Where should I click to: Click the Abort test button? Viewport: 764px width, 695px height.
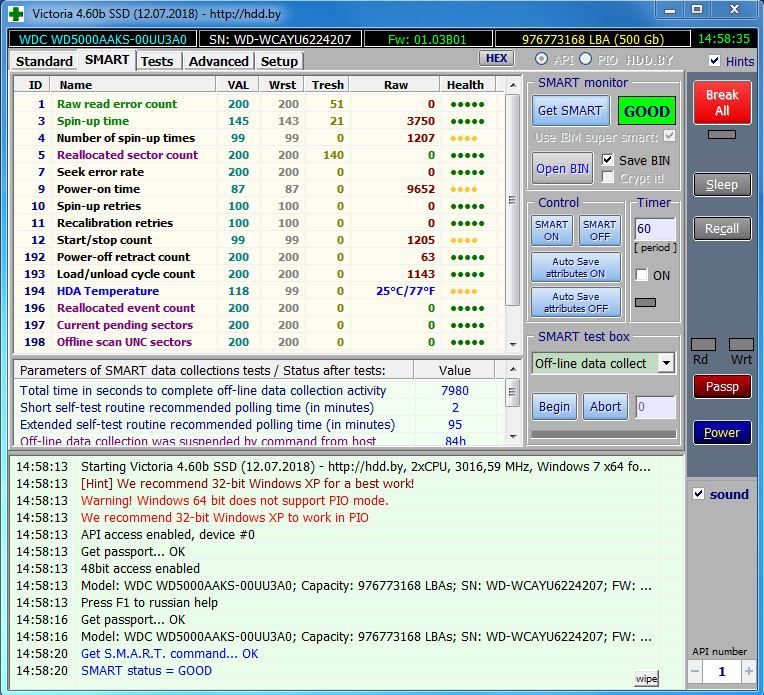pos(605,406)
